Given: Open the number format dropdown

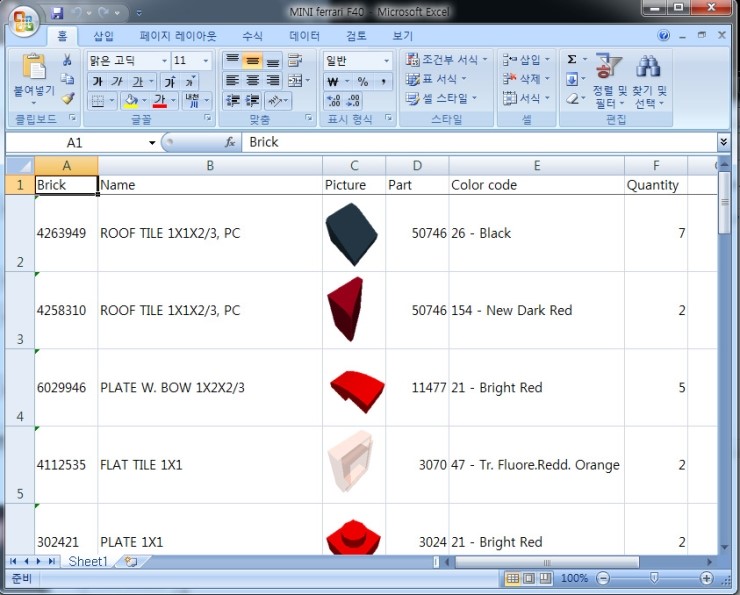Looking at the screenshot, I should click(x=387, y=60).
